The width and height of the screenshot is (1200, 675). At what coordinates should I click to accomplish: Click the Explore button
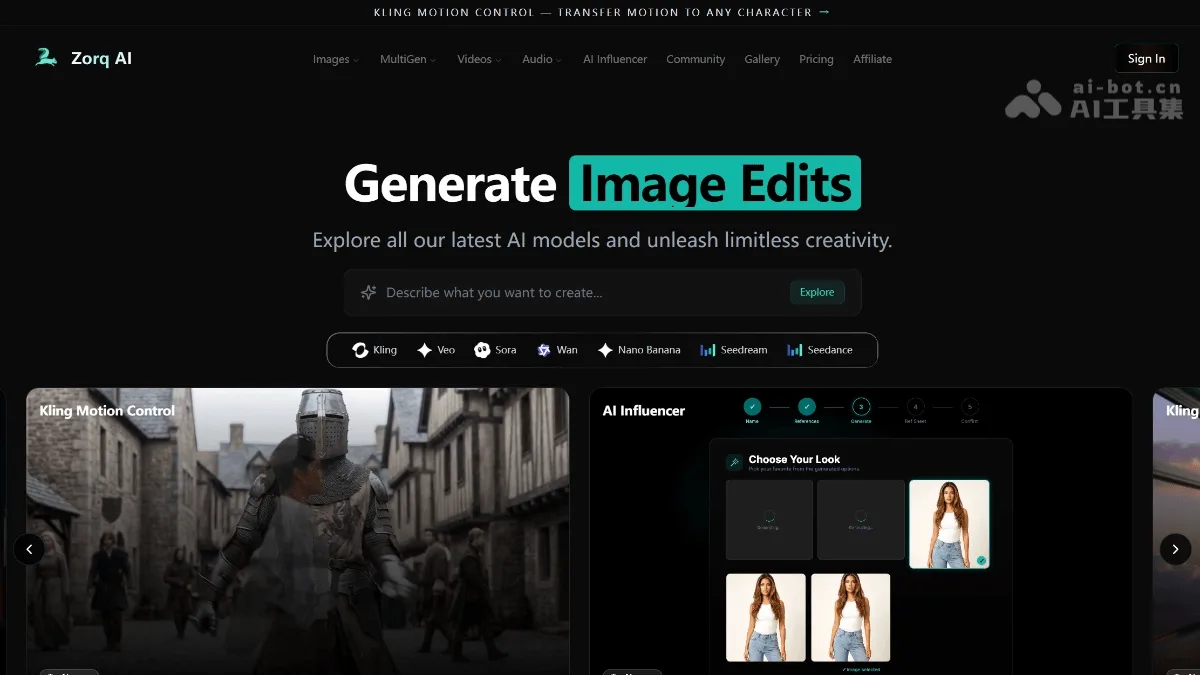(x=817, y=292)
